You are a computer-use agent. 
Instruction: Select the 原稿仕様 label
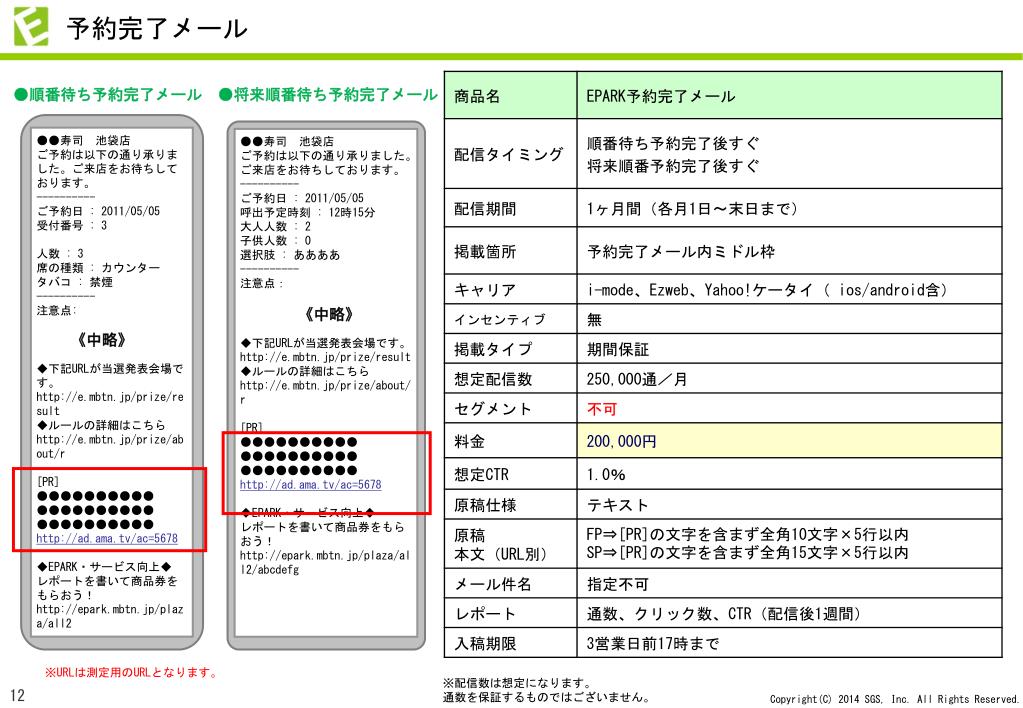point(485,504)
